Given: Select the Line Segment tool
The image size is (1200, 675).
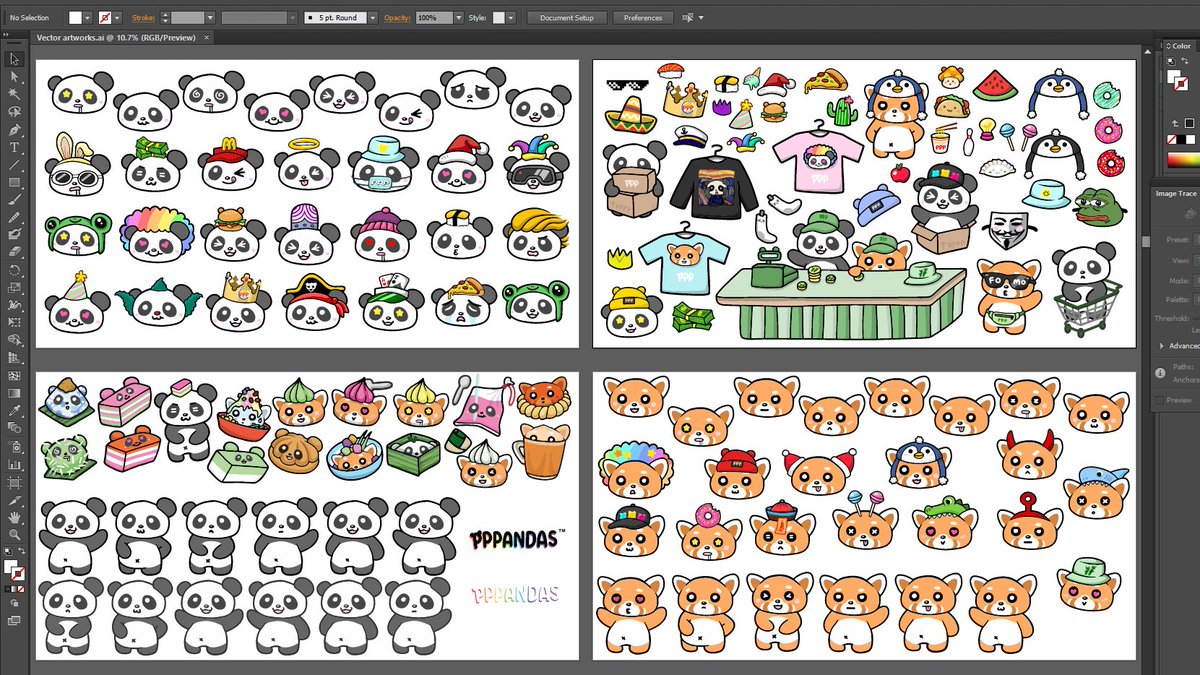Looking at the screenshot, I should (x=14, y=165).
